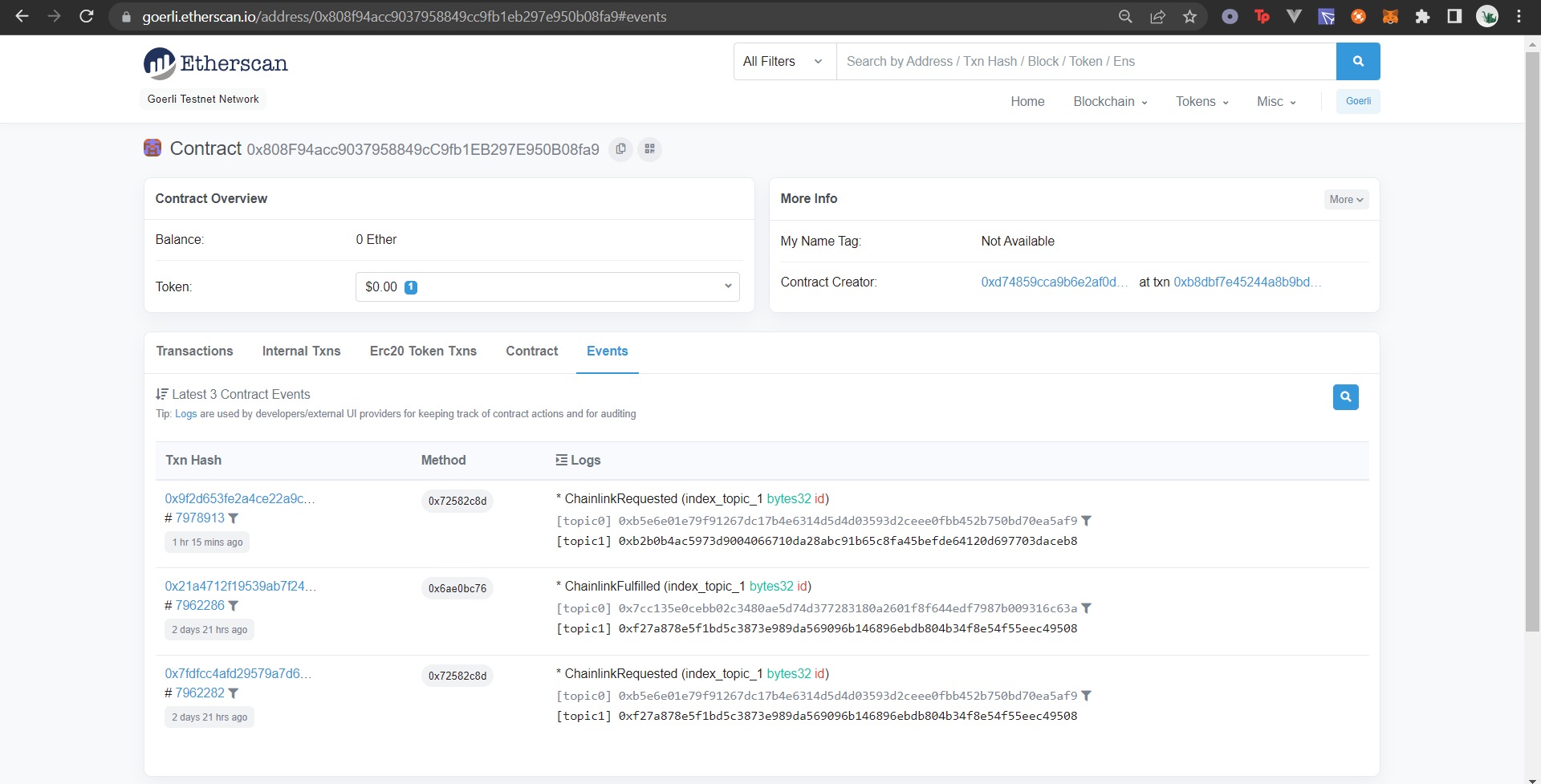Screen dimensions: 1541x784
Task: Click the search by address input field
Action: 1086,61
